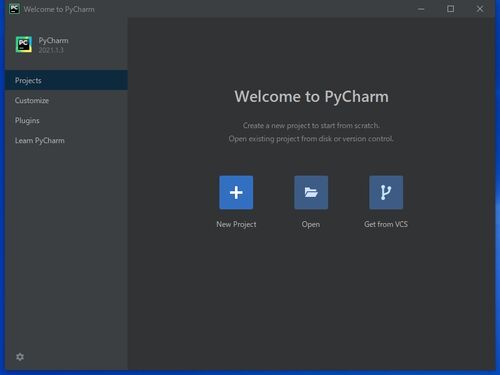Switch to the Customize tab
Screen dimensions: 500x375
67,100
